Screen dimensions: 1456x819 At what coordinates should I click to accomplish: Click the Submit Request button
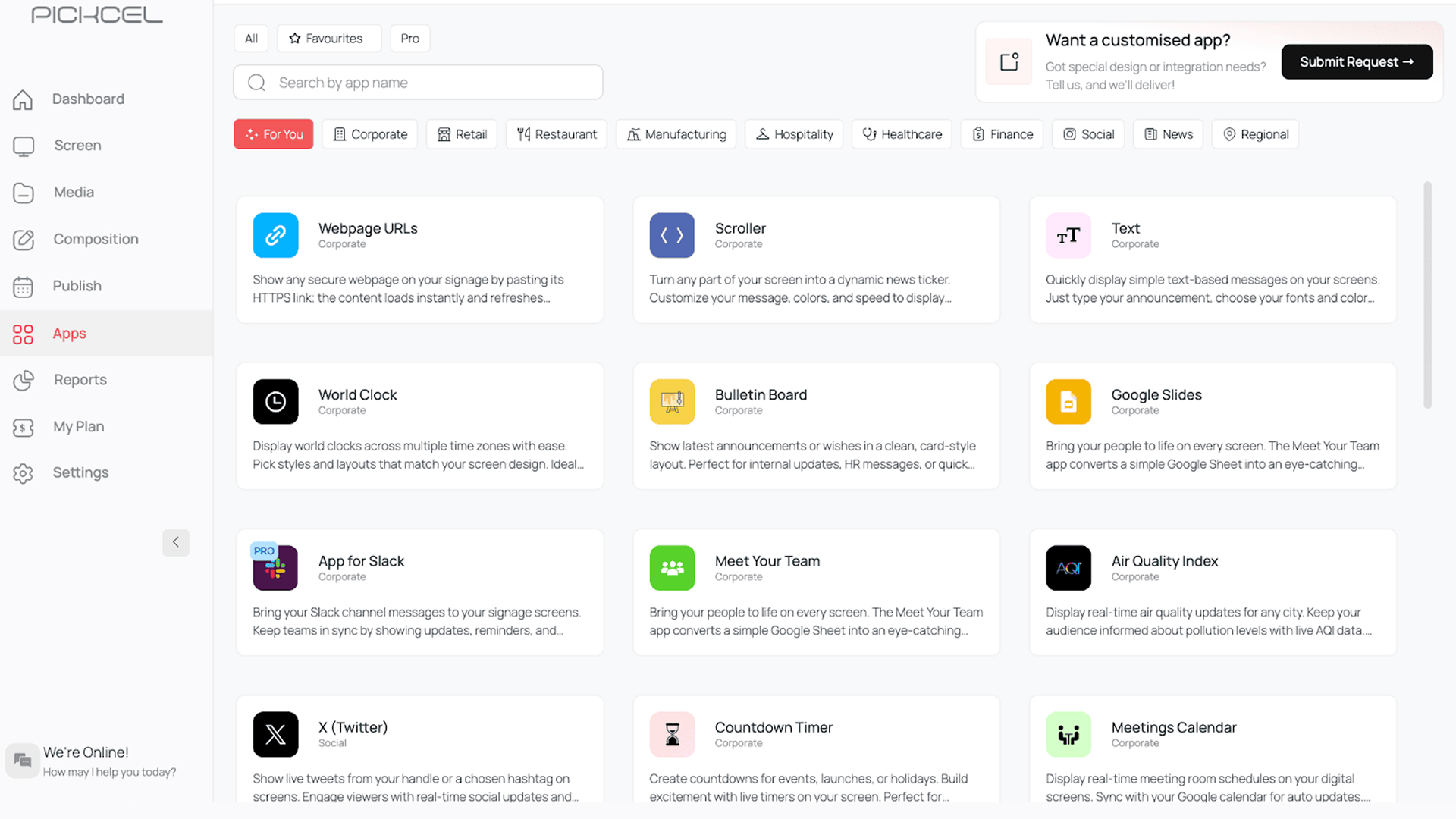pyautogui.click(x=1357, y=61)
